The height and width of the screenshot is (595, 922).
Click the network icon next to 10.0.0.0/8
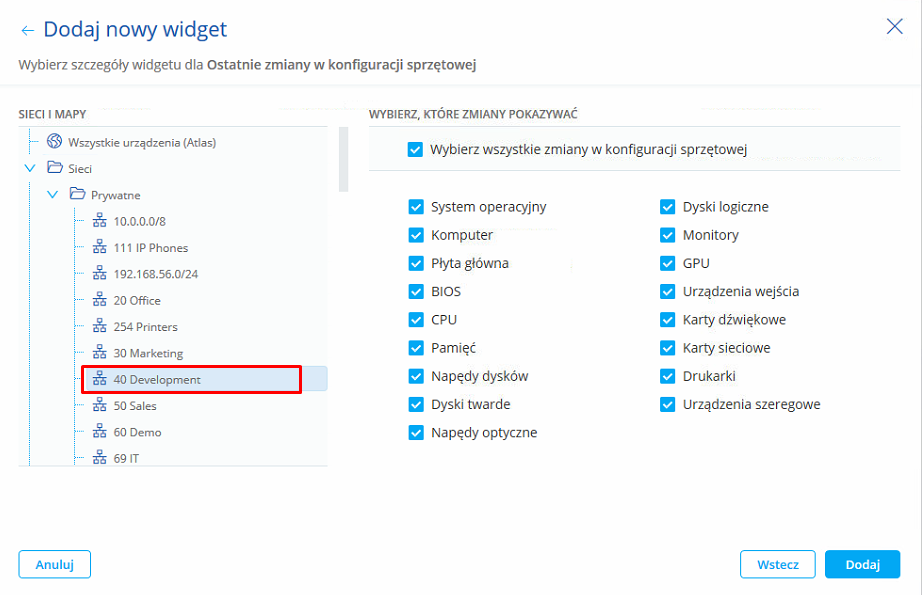tap(99, 221)
